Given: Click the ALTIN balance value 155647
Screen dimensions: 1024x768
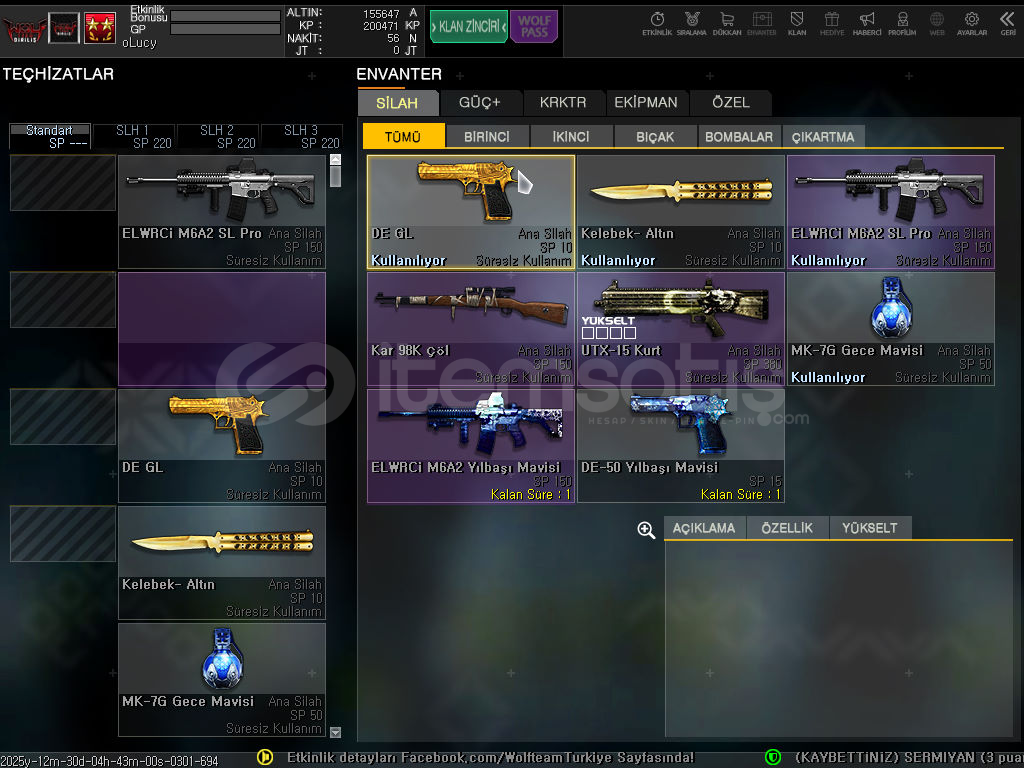Looking at the screenshot, I should [381, 13].
